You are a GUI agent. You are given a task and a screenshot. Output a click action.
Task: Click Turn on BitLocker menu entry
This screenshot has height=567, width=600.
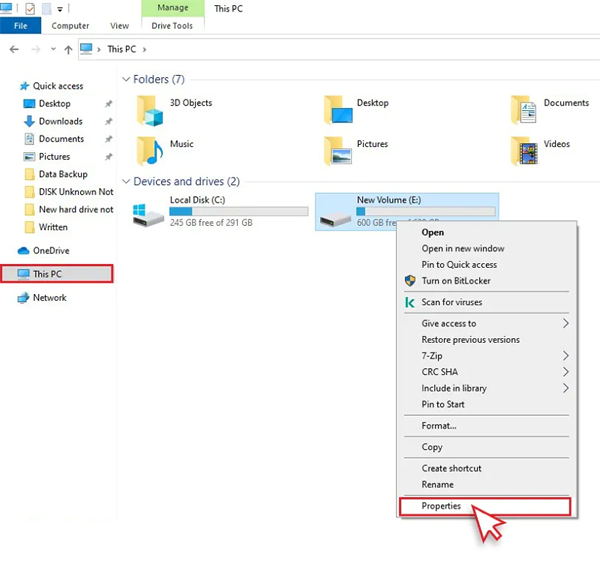tap(455, 281)
